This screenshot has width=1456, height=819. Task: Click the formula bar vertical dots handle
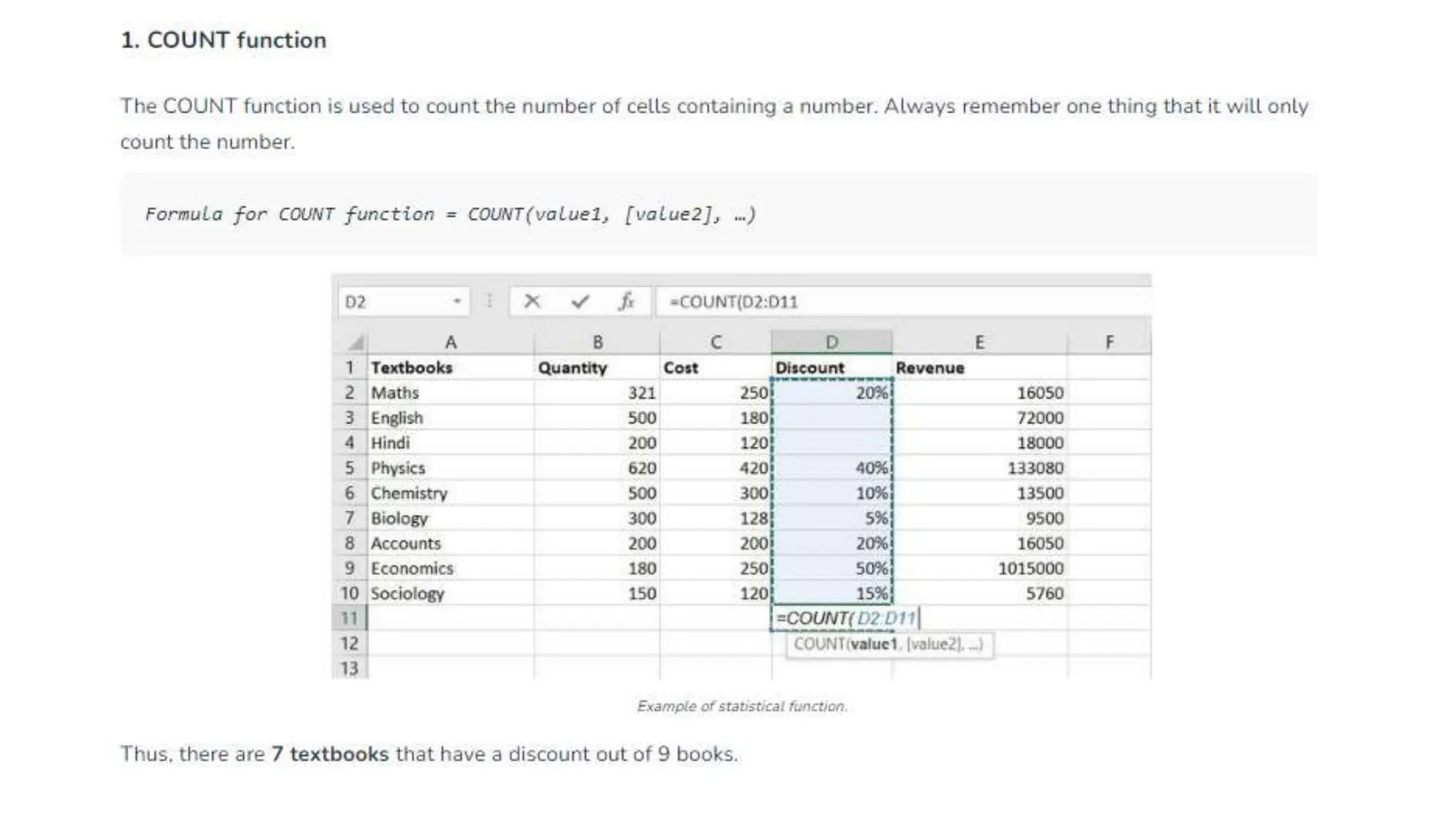click(x=489, y=301)
